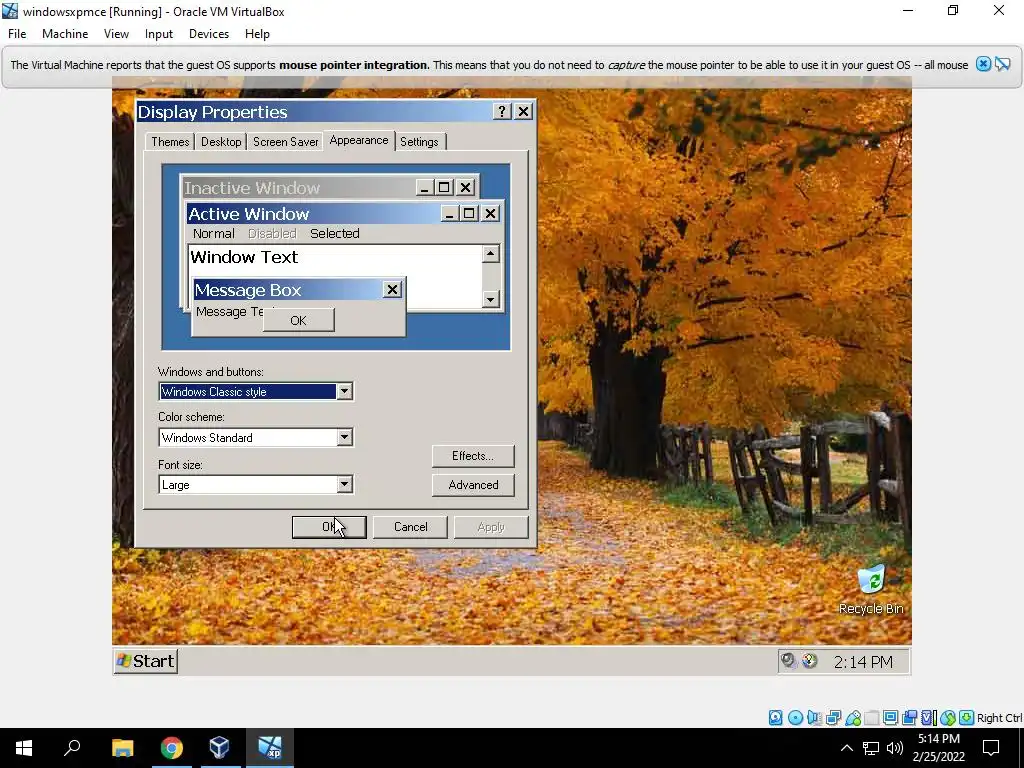Click the 'Selected' preview menu item
Viewport: 1024px width, 768px height.
tap(334, 233)
